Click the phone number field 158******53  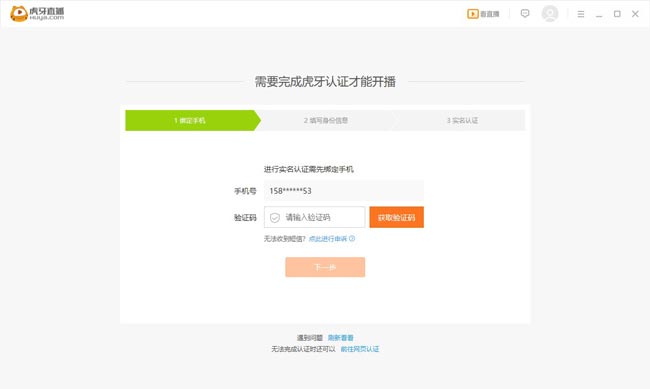tap(344, 191)
